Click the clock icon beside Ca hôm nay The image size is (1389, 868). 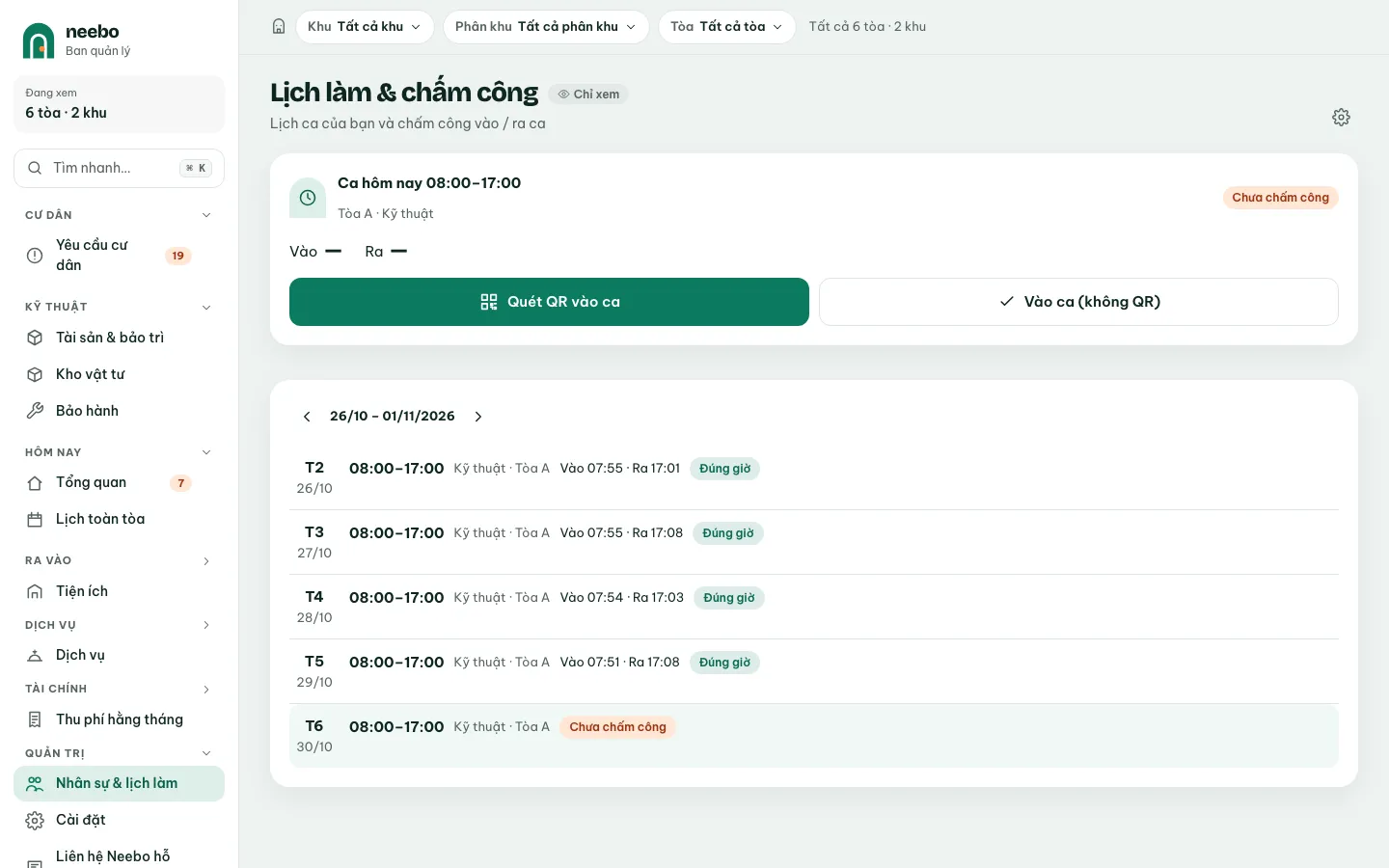(x=308, y=198)
